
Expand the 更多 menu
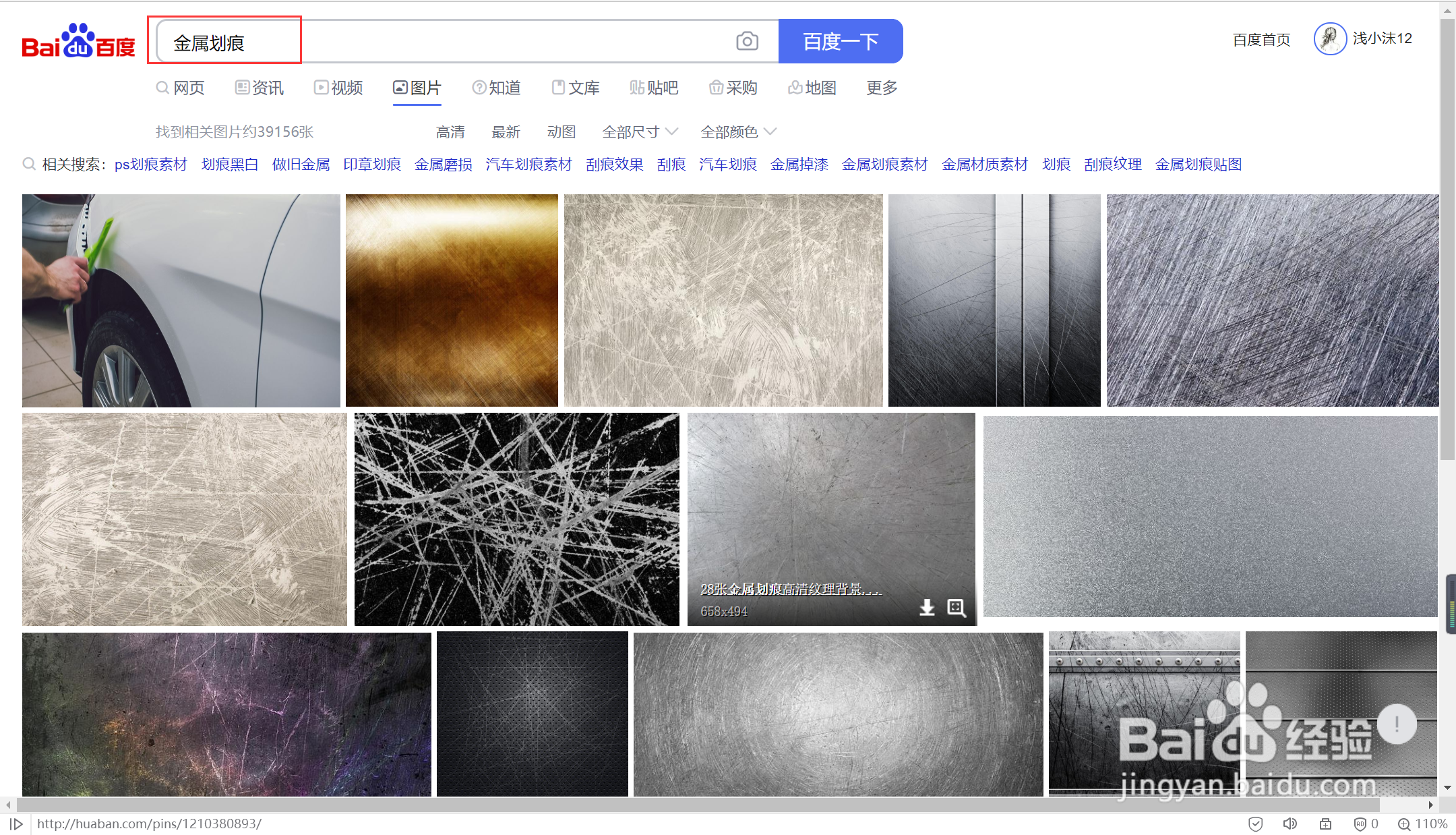[882, 88]
